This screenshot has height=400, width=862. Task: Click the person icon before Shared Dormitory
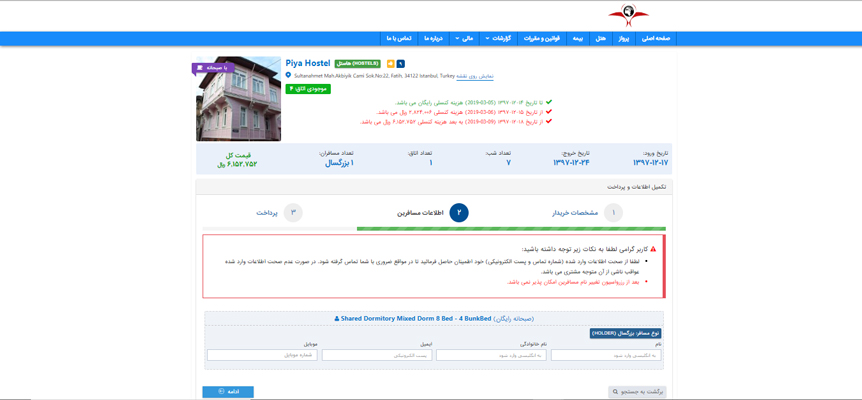tap(337, 319)
